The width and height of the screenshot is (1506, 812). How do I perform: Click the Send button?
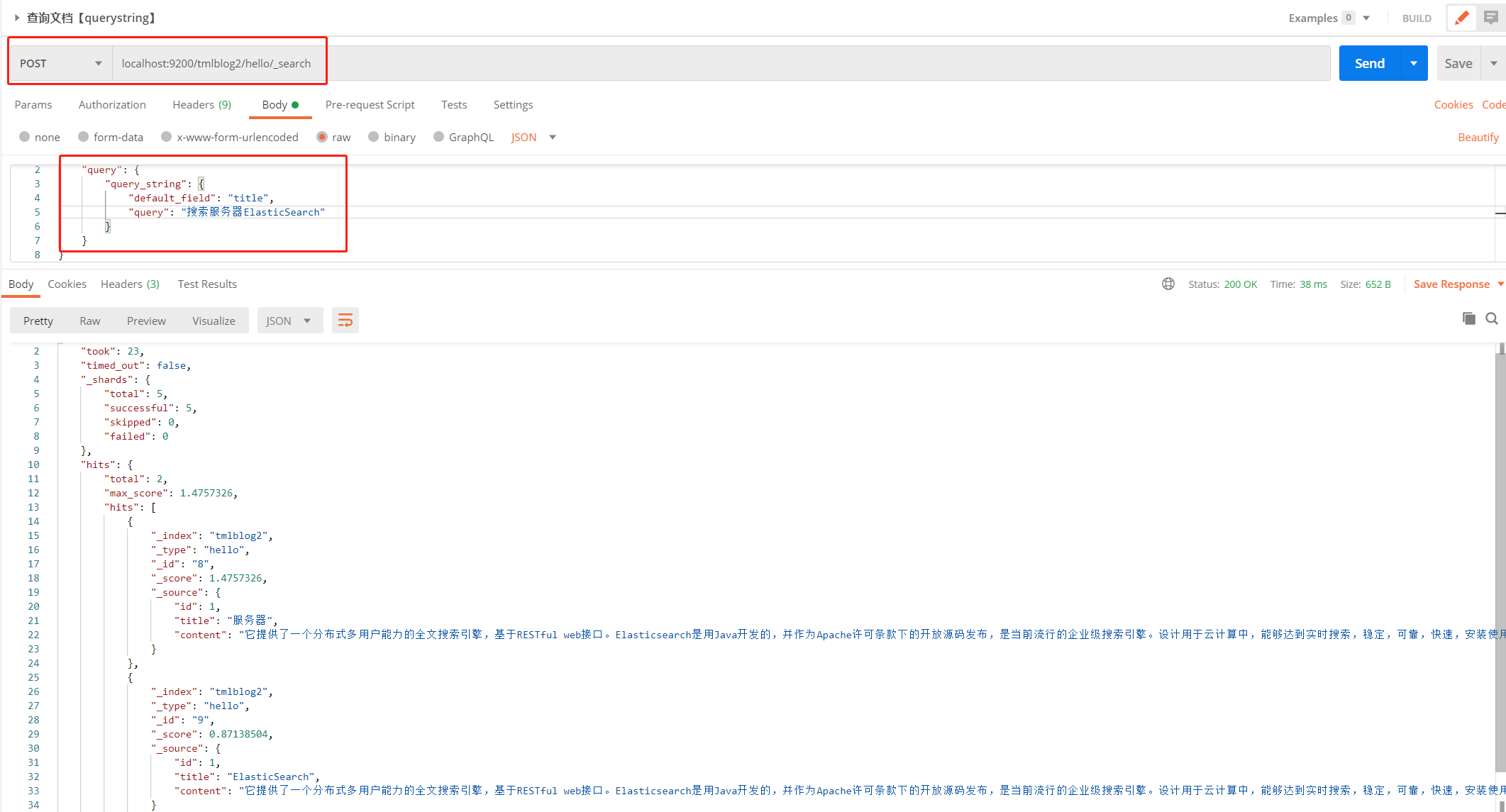1368,62
